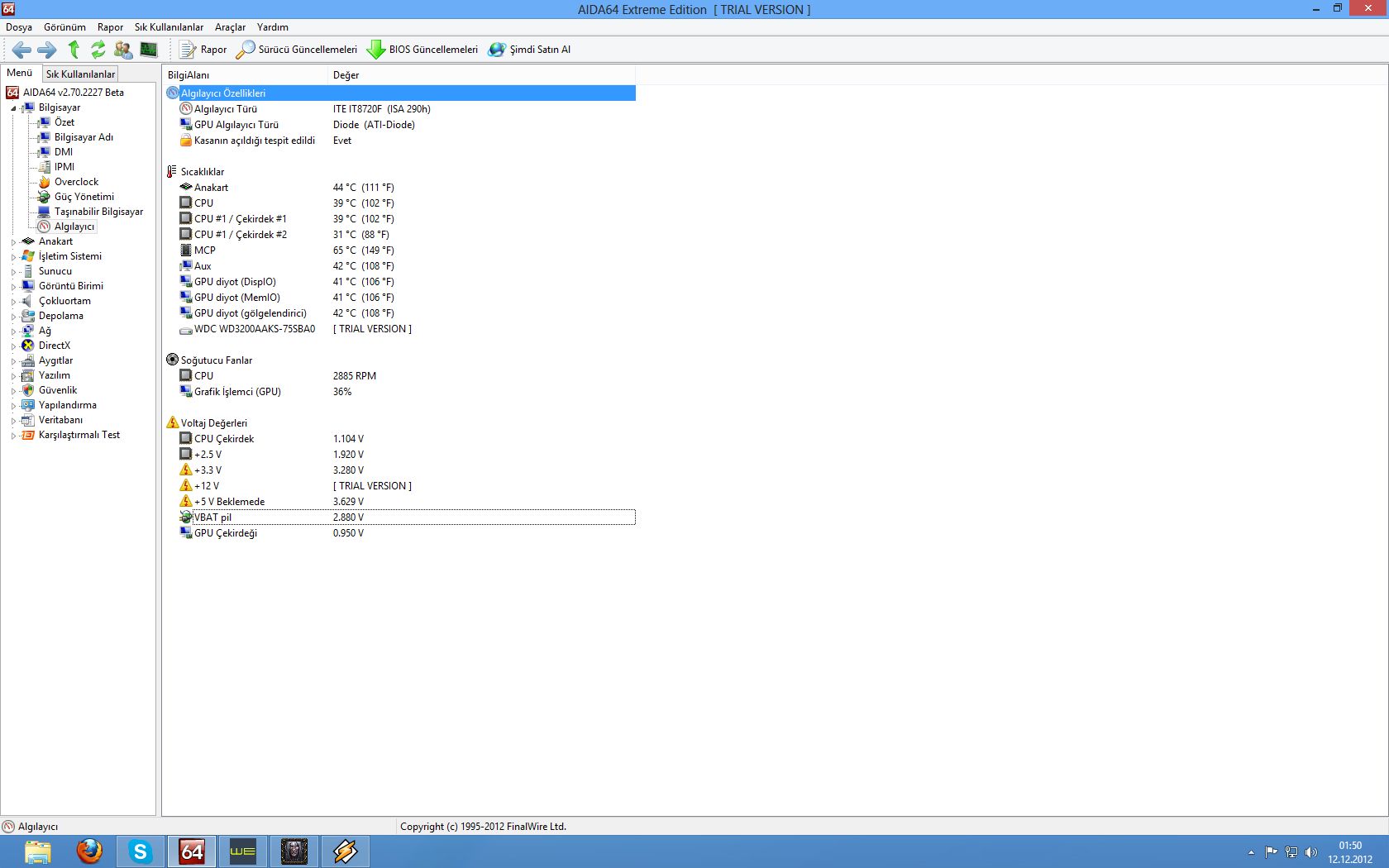
Task: Click the green Up arrow toolbar icon
Action: click(74, 50)
